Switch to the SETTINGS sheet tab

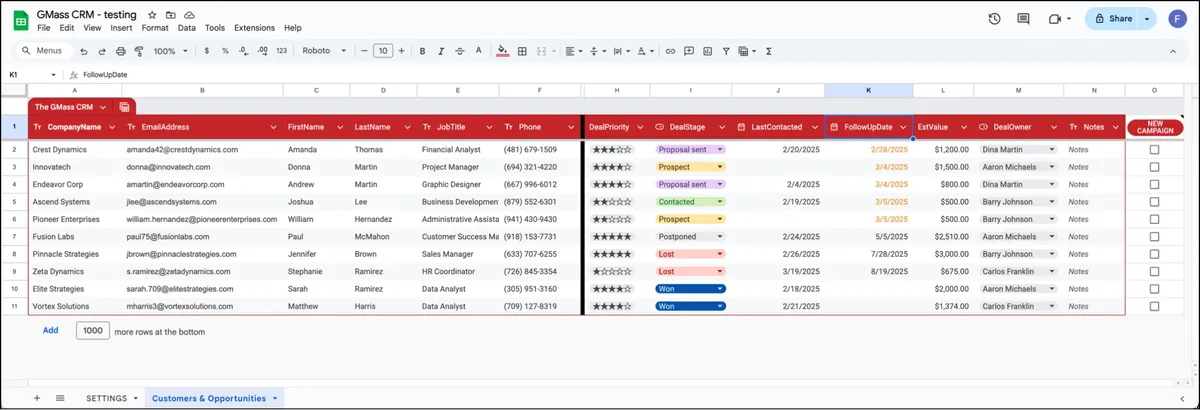[111, 398]
